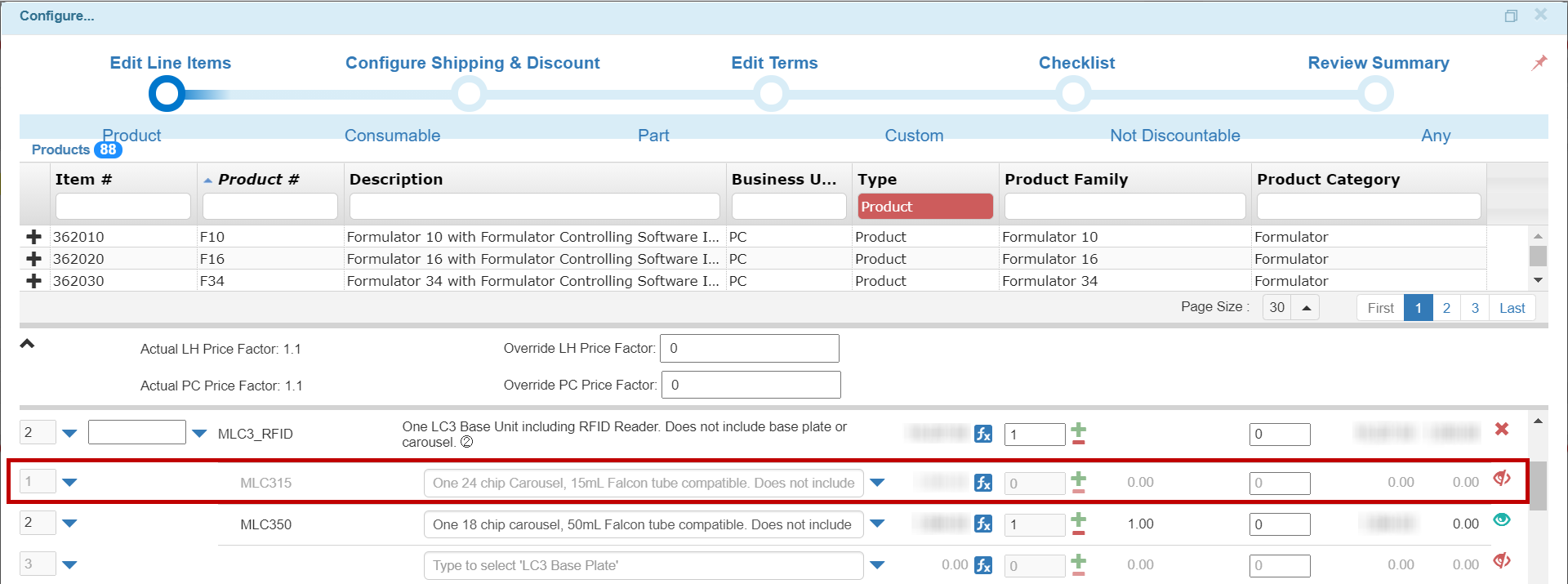Toggle the green eye icon for MLC350
This screenshot has width=1568, height=584.
point(1501,519)
